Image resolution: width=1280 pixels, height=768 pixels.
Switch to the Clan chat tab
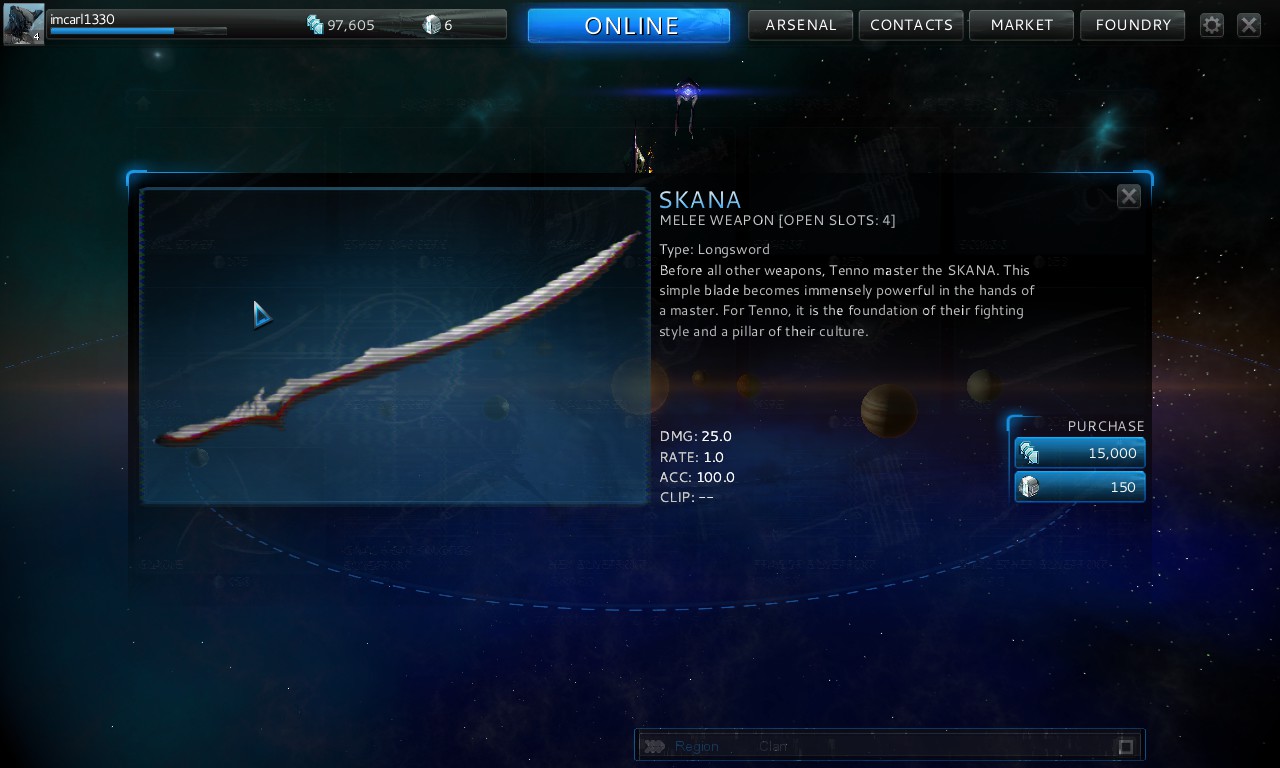(x=773, y=746)
